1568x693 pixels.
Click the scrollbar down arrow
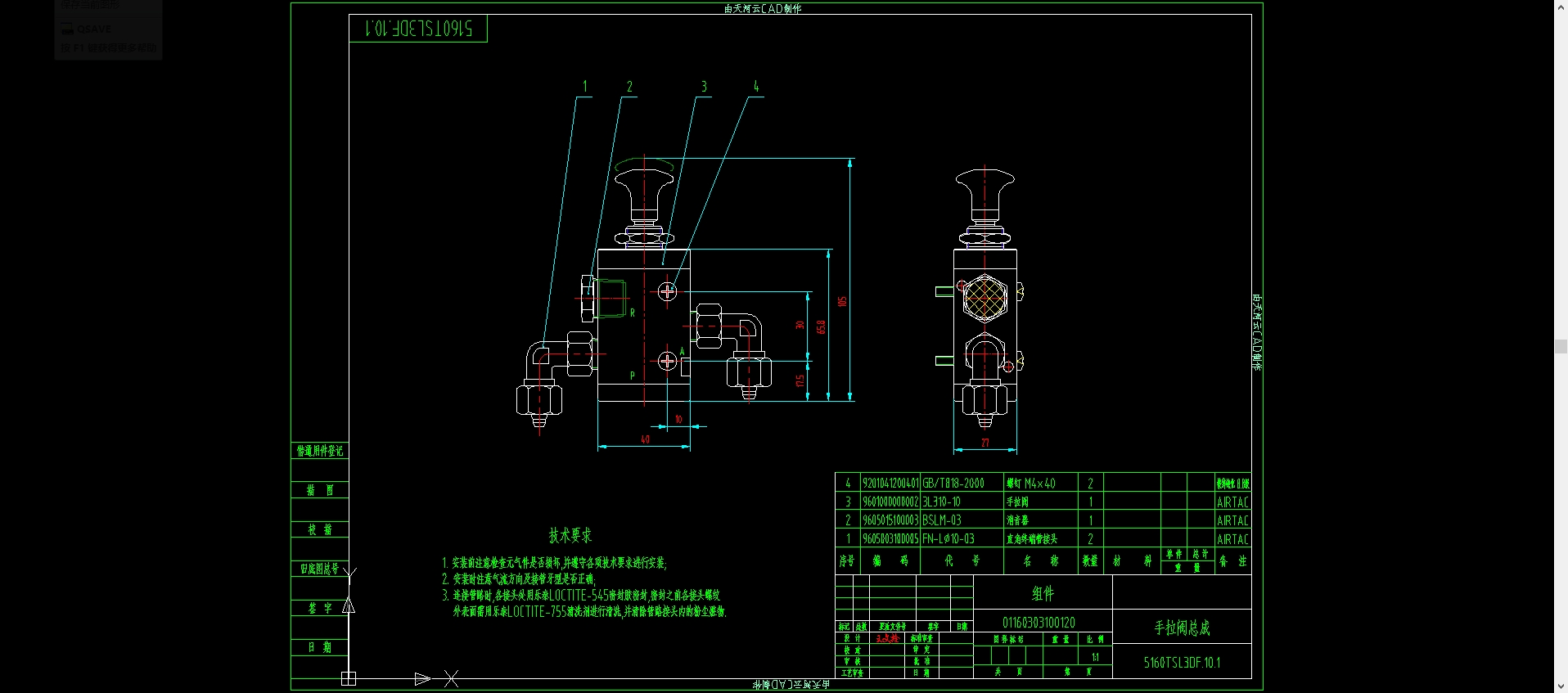pyautogui.click(x=1561, y=686)
